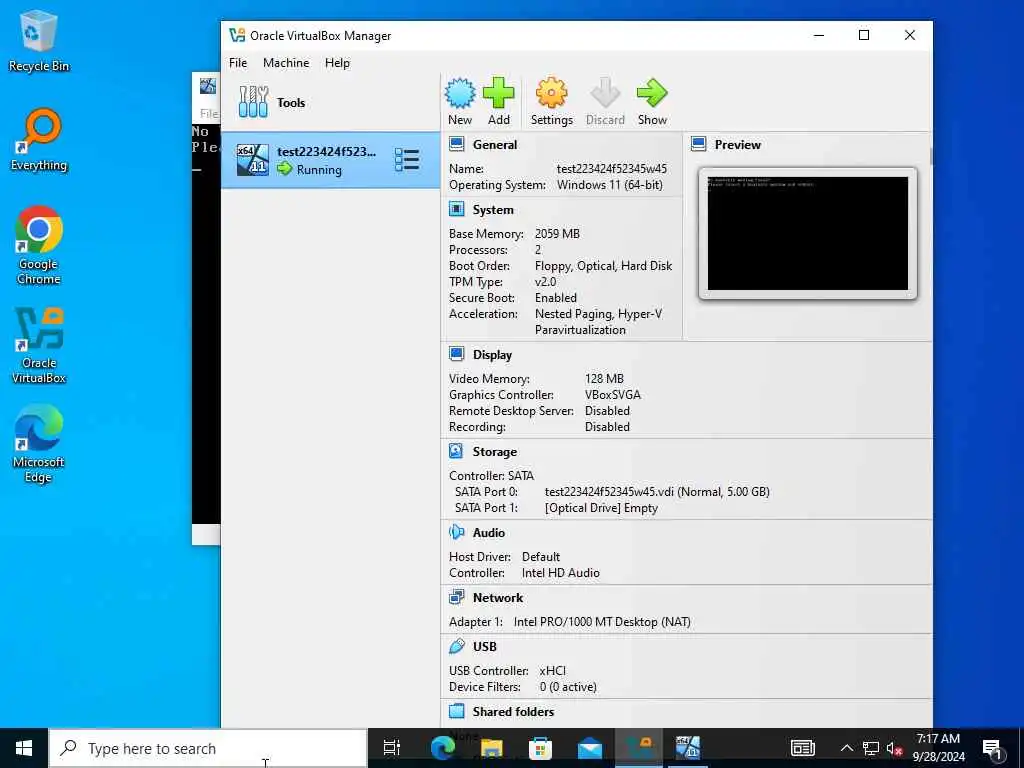1024x768 pixels.
Task: Open Recycle Bin desktop icon
Action: (x=39, y=40)
